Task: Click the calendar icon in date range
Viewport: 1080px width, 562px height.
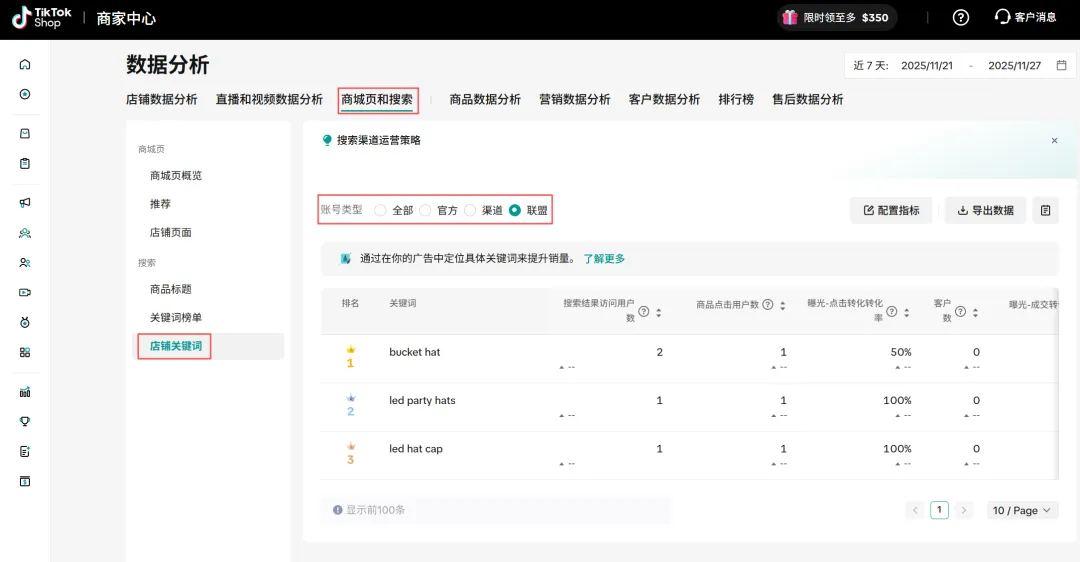Action: [x=1061, y=66]
